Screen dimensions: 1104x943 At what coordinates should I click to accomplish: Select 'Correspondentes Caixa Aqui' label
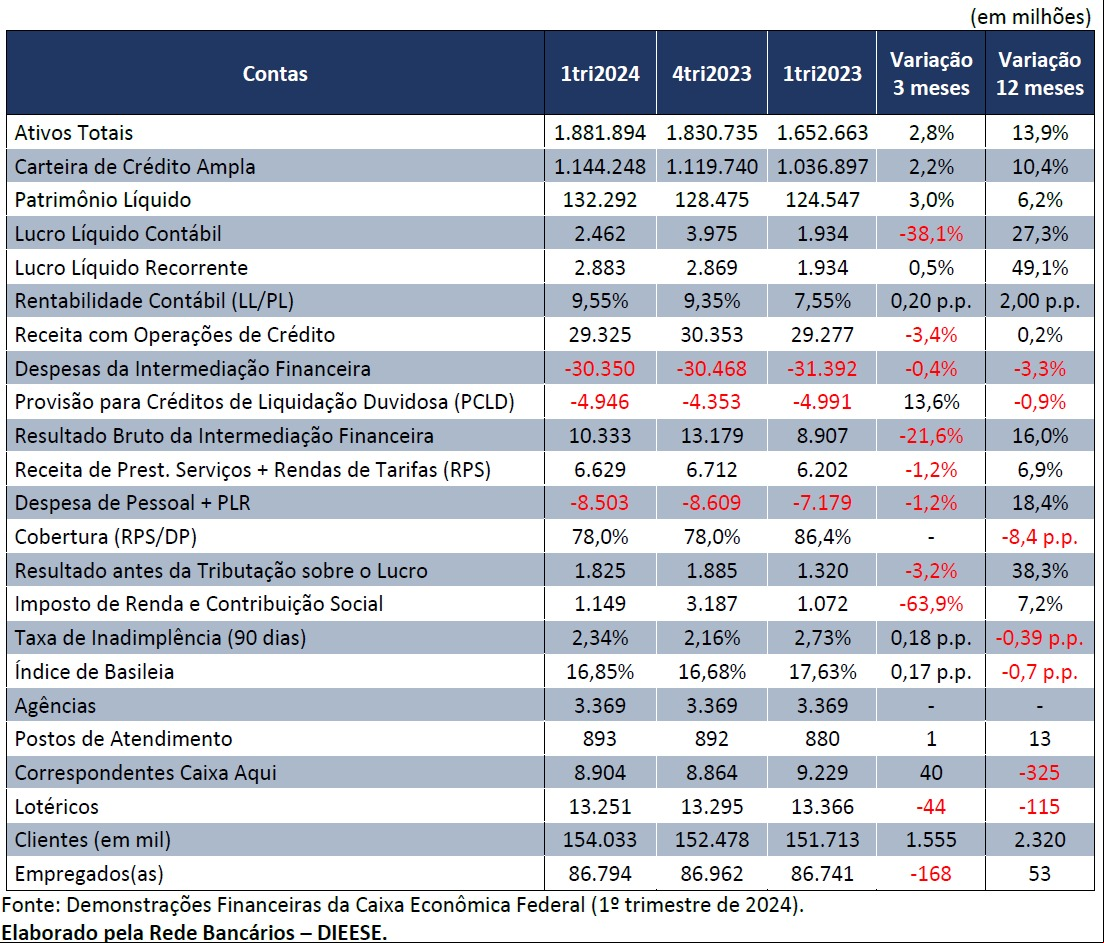pos(145,773)
